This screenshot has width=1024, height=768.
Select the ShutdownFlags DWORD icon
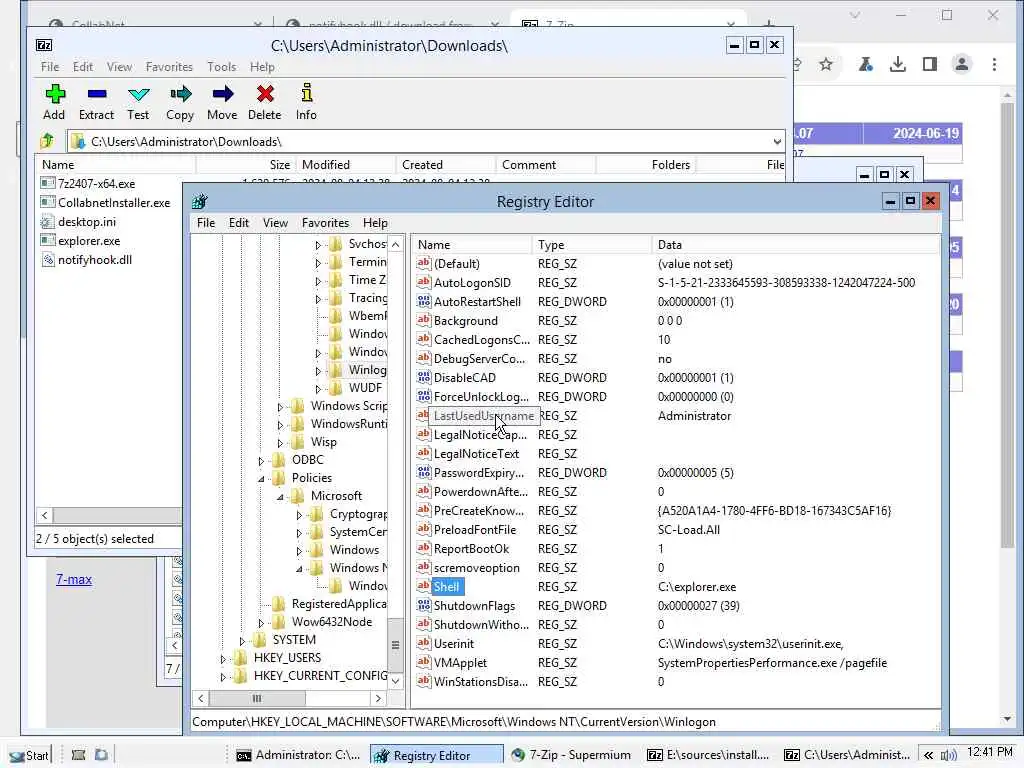[423, 605]
